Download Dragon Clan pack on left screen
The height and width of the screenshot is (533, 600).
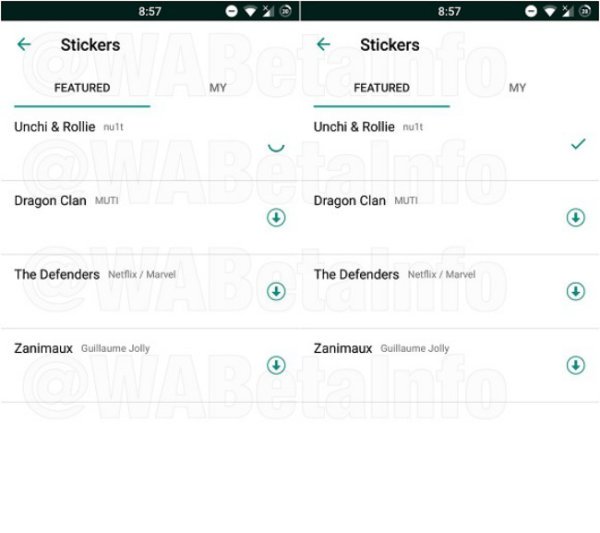click(276, 217)
